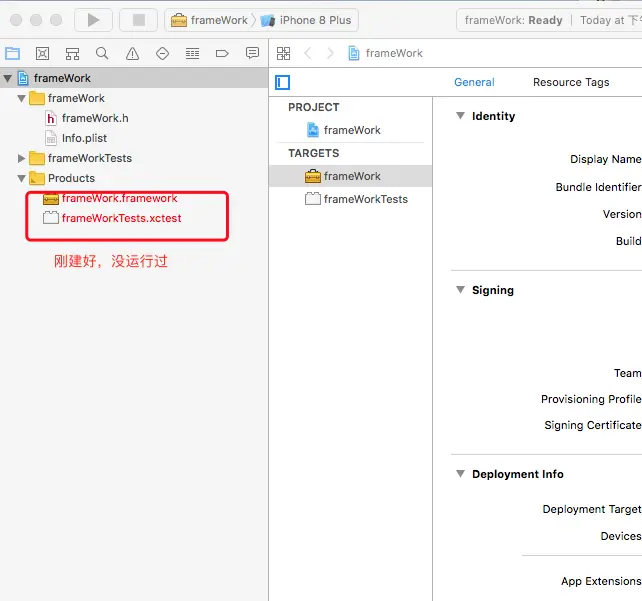Show the Symbol navigator

coord(72,54)
